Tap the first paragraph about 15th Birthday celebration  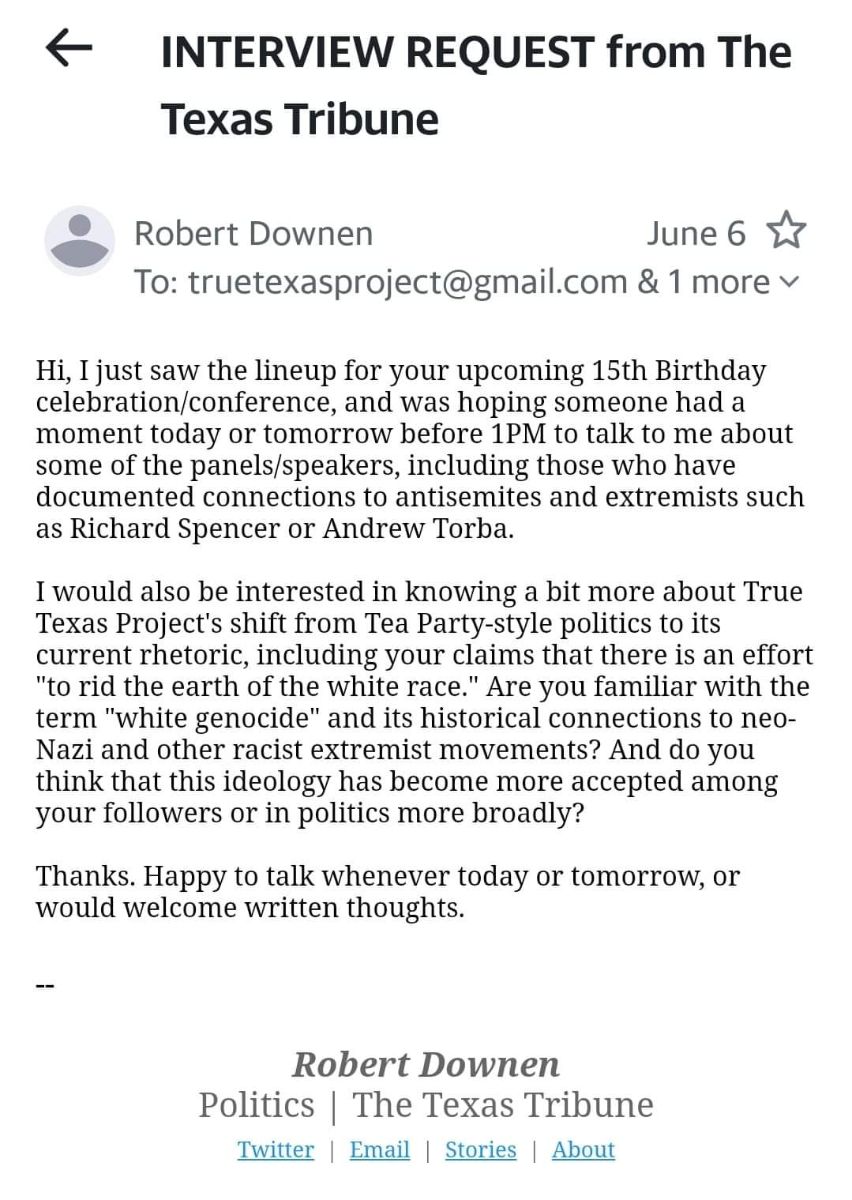(x=420, y=450)
